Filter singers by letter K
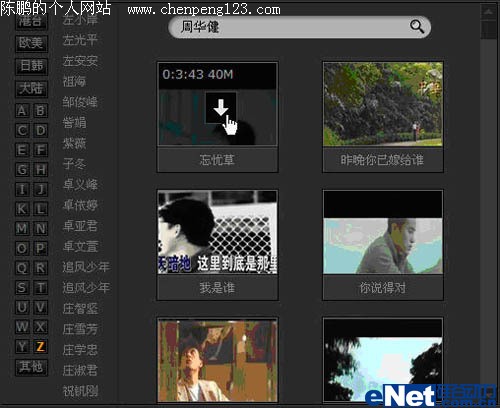The image size is (500, 408). pos(22,209)
